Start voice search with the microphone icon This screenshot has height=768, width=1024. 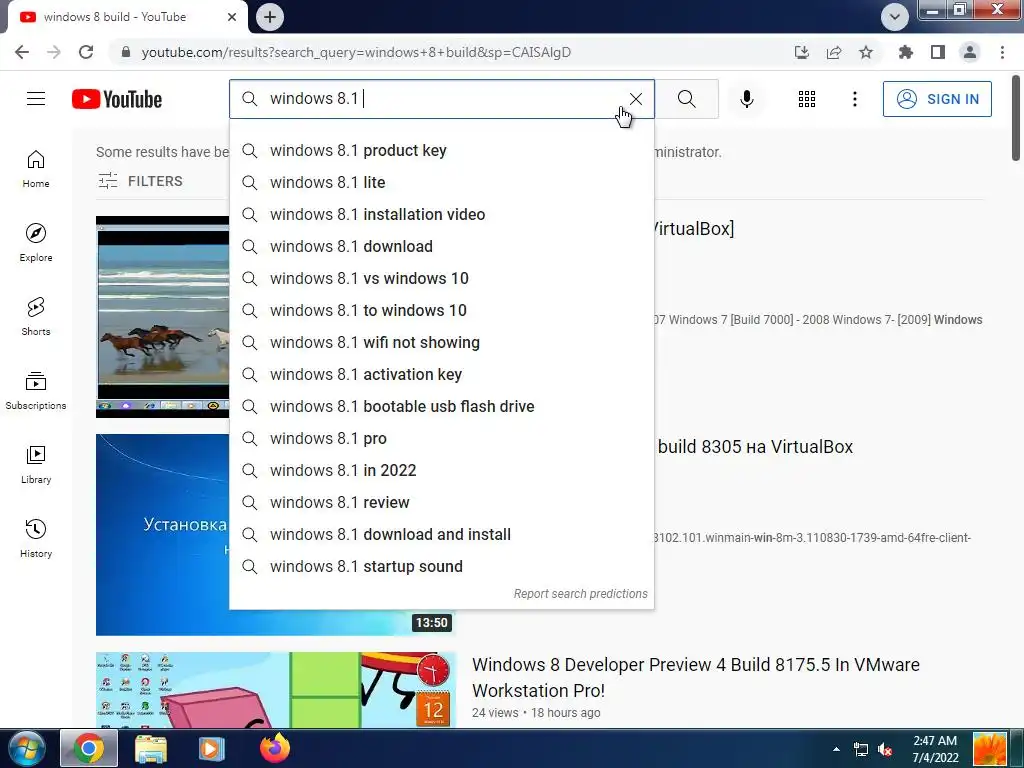pyautogui.click(x=746, y=99)
